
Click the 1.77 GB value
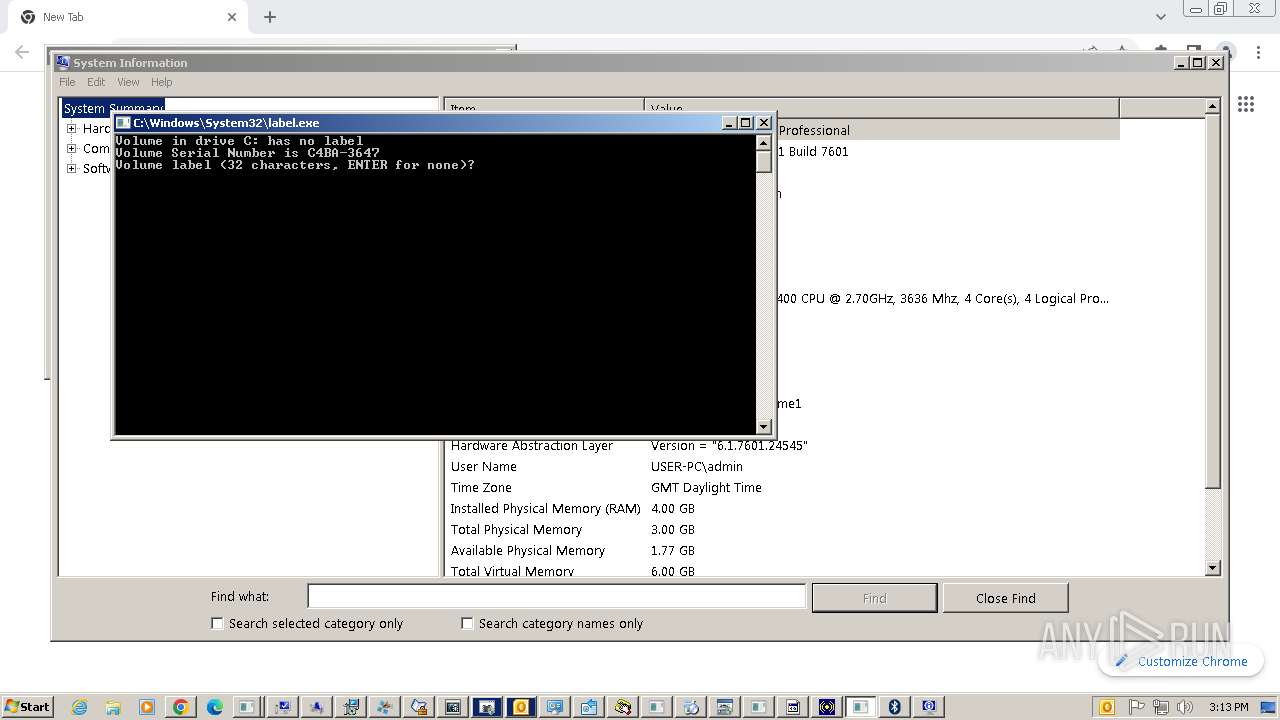[x=673, y=550]
